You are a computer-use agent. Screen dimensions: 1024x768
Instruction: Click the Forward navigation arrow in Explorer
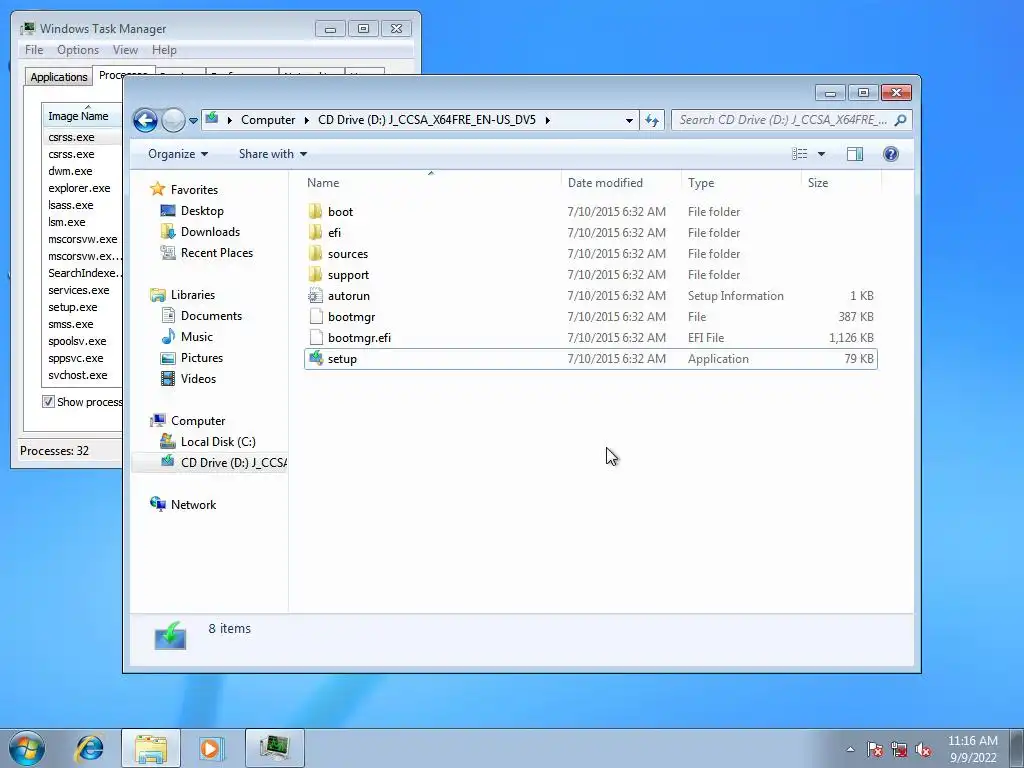pyautogui.click(x=173, y=120)
